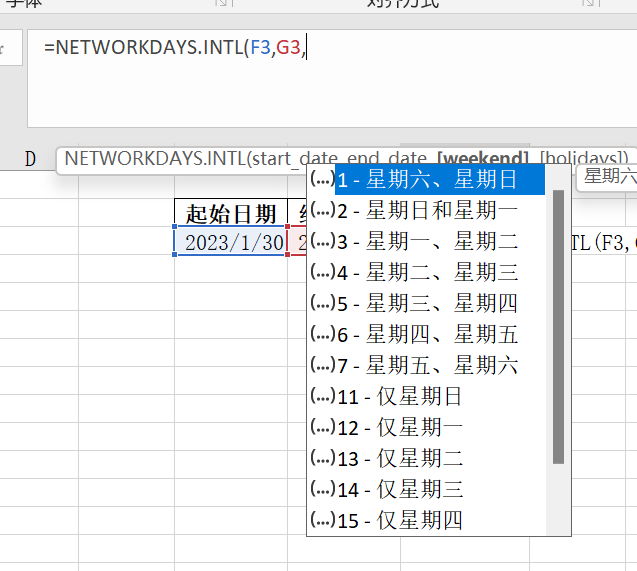
Task: Click holidays argument in function tooltip
Action: tap(582, 158)
